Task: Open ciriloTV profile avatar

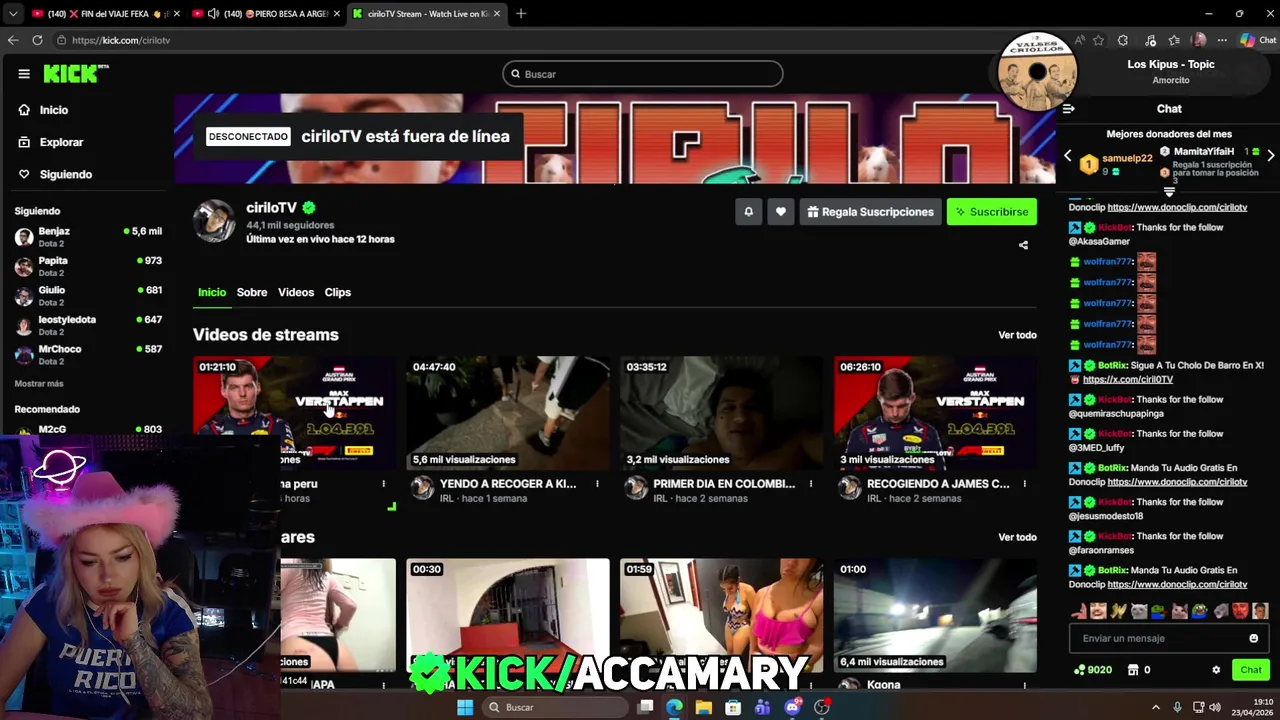Action: click(x=214, y=221)
